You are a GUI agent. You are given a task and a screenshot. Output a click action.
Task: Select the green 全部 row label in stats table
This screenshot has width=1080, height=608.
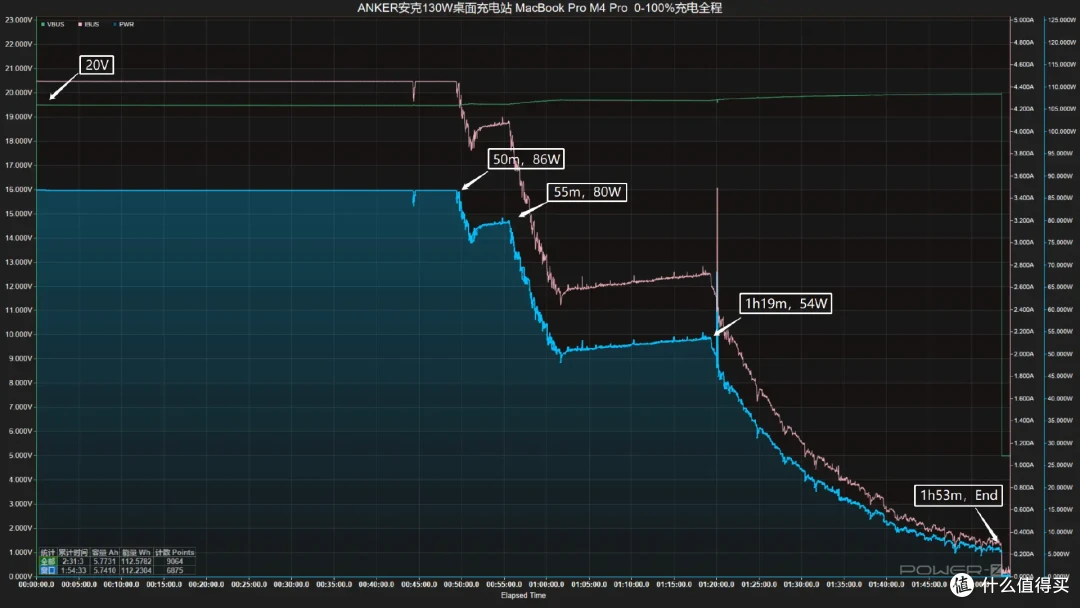pos(48,561)
